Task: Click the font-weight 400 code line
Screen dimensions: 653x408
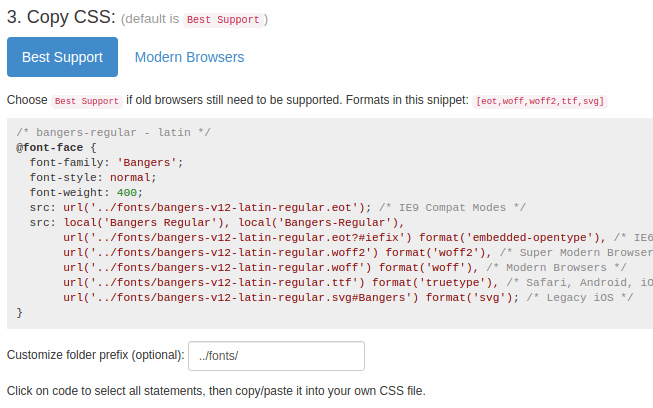Action: click(86, 192)
